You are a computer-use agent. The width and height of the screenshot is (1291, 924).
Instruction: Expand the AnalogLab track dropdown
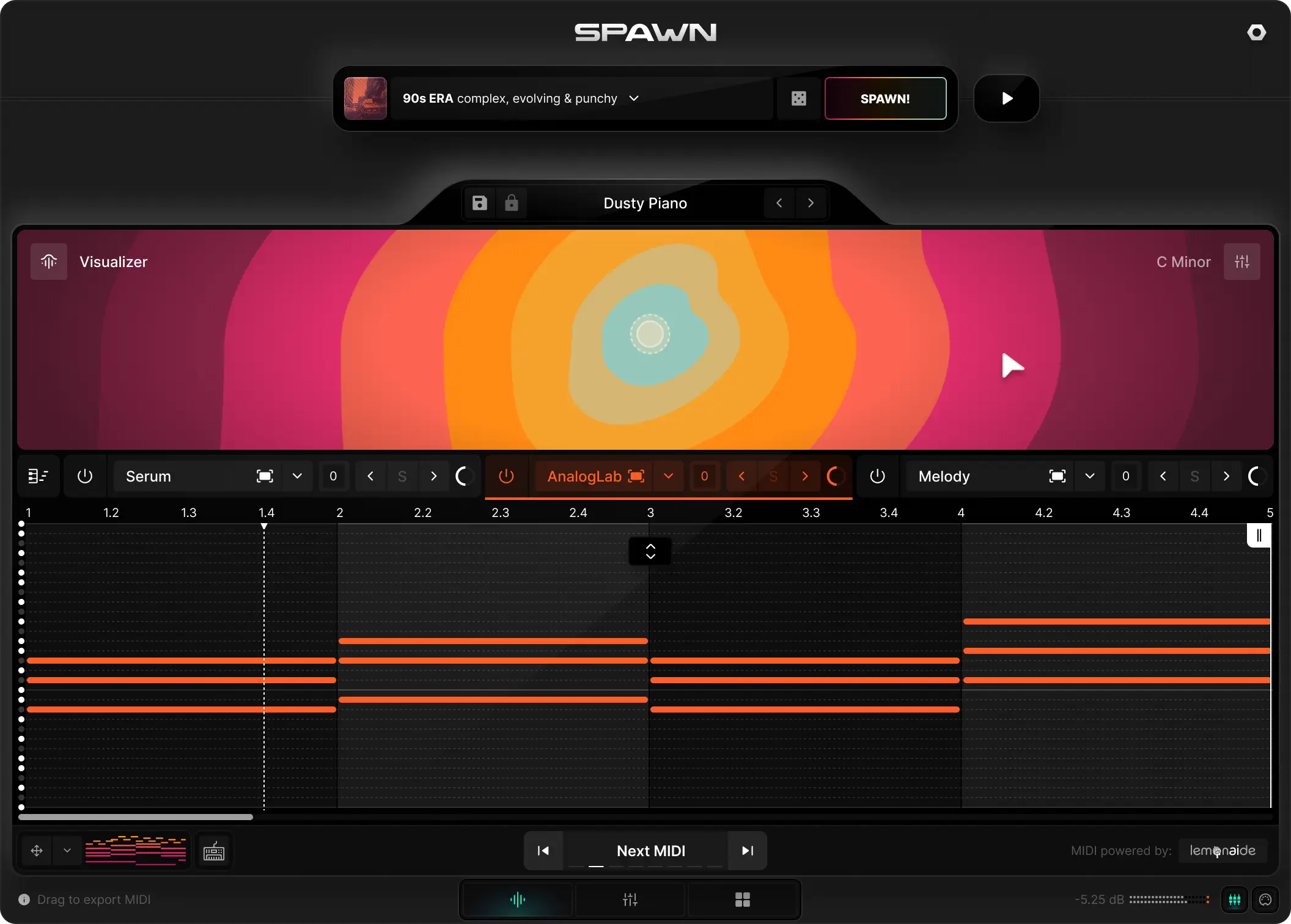click(669, 476)
